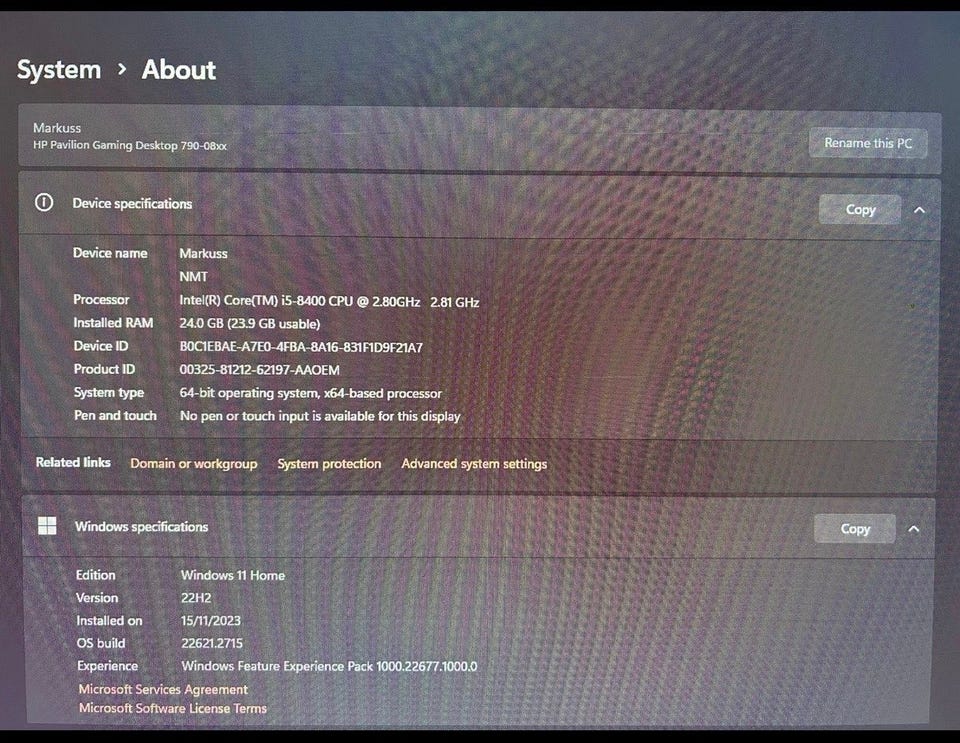Select the device name value Markuss
The width and height of the screenshot is (960, 743).
[203, 253]
